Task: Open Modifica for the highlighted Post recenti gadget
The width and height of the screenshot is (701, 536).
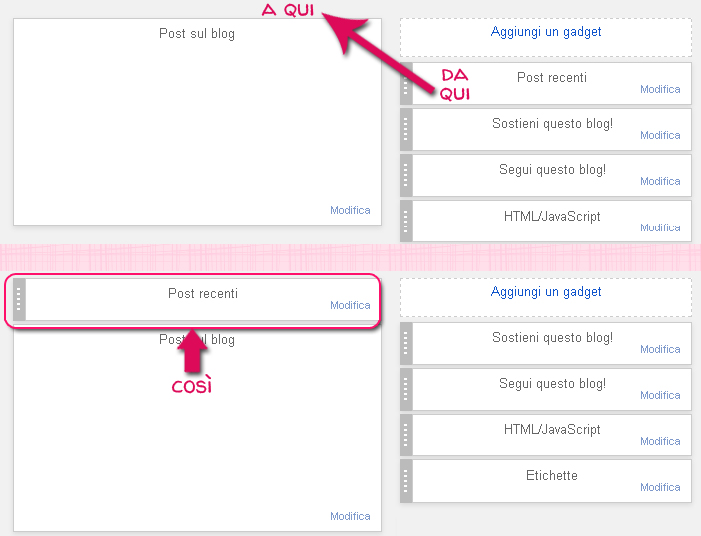Action: [x=350, y=305]
